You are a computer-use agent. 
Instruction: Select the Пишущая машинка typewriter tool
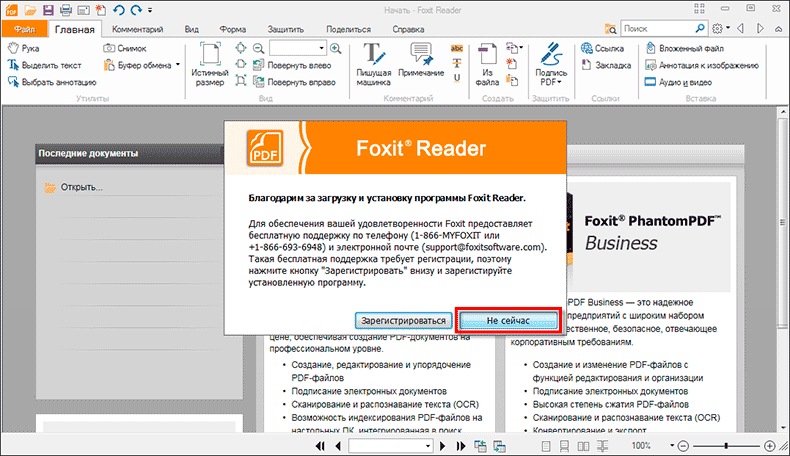pos(373,64)
